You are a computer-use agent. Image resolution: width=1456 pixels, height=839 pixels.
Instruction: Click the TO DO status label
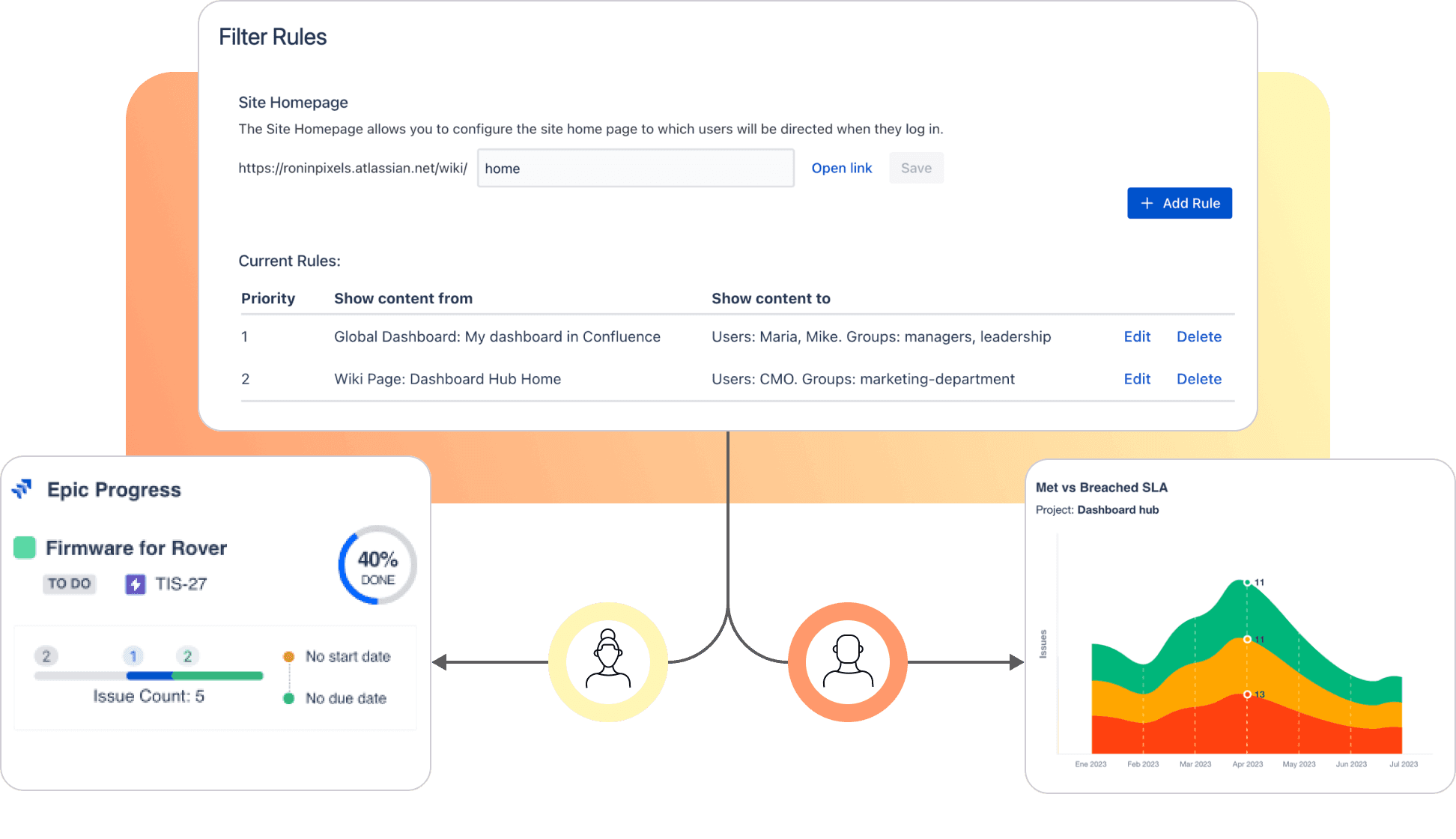click(x=69, y=584)
